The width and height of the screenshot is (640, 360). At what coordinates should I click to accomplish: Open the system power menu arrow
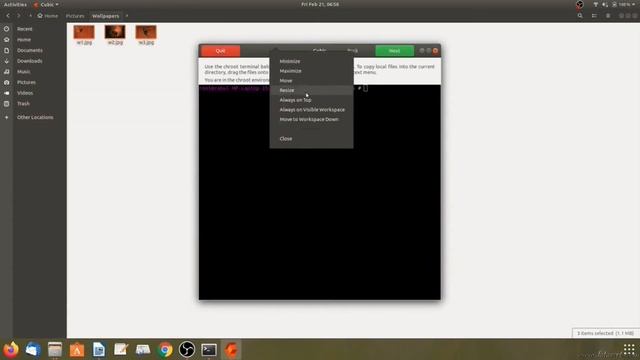point(634,4)
